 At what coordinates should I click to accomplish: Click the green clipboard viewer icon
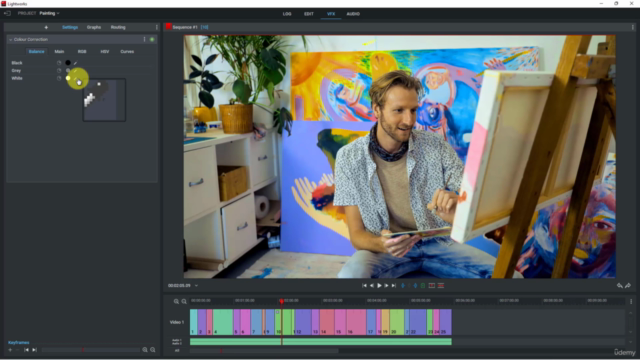[423, 286]
